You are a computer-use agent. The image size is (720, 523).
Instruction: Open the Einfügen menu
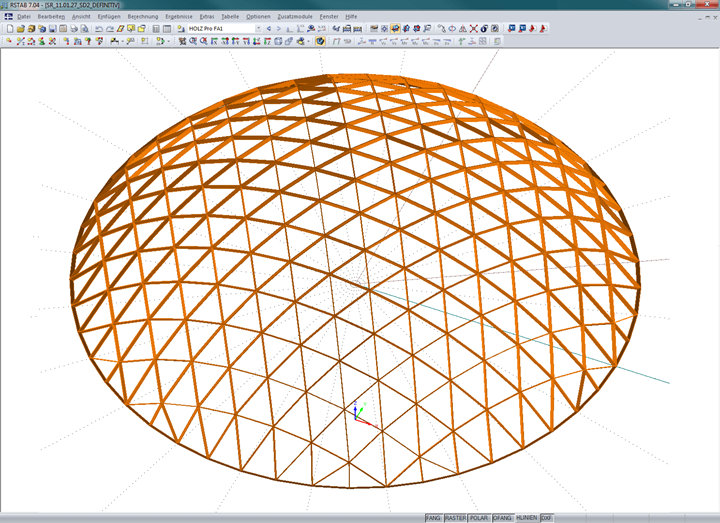pyautogui.click(x=109, y=17)
